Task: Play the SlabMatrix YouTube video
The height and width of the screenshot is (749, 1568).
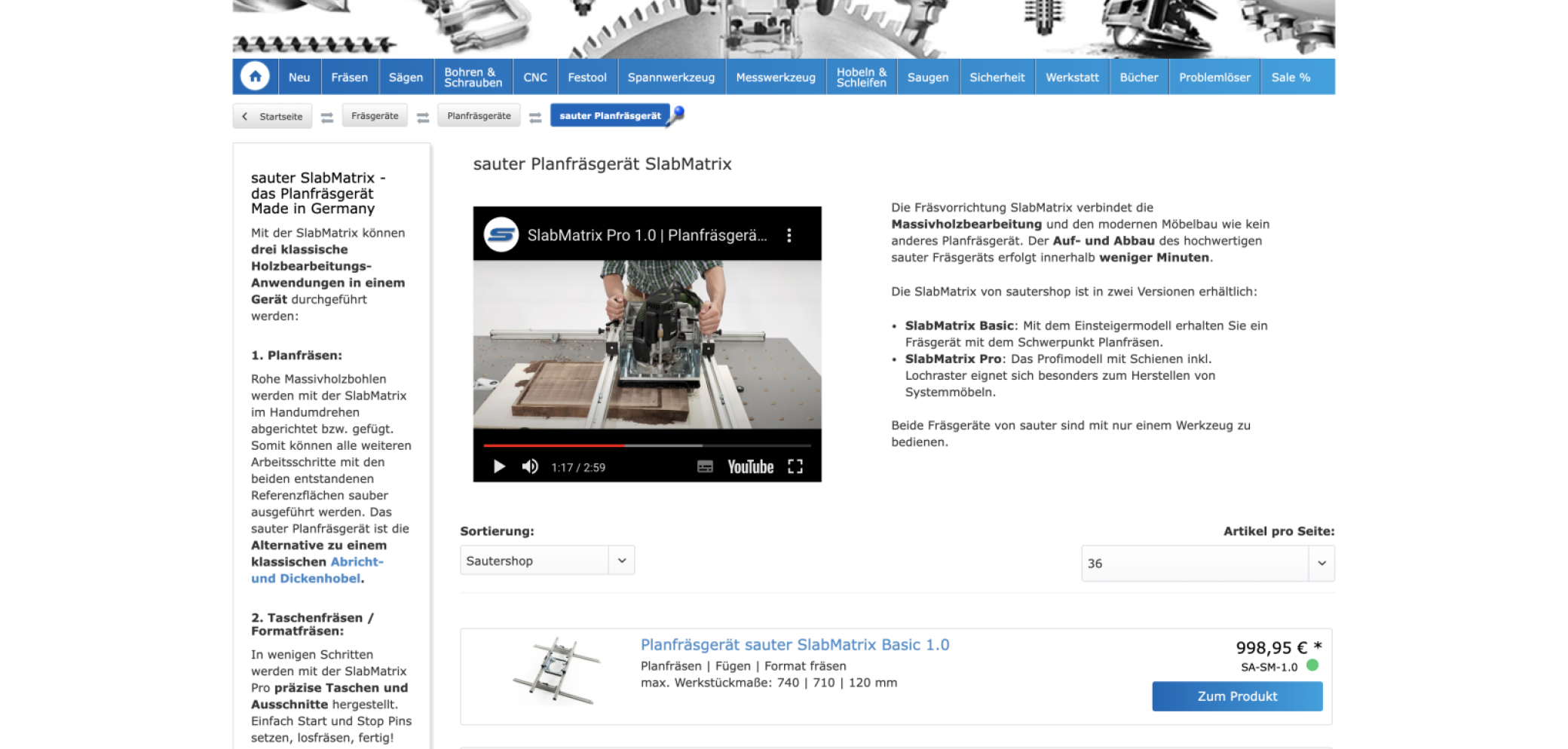Action: click(x=499, y=467)
